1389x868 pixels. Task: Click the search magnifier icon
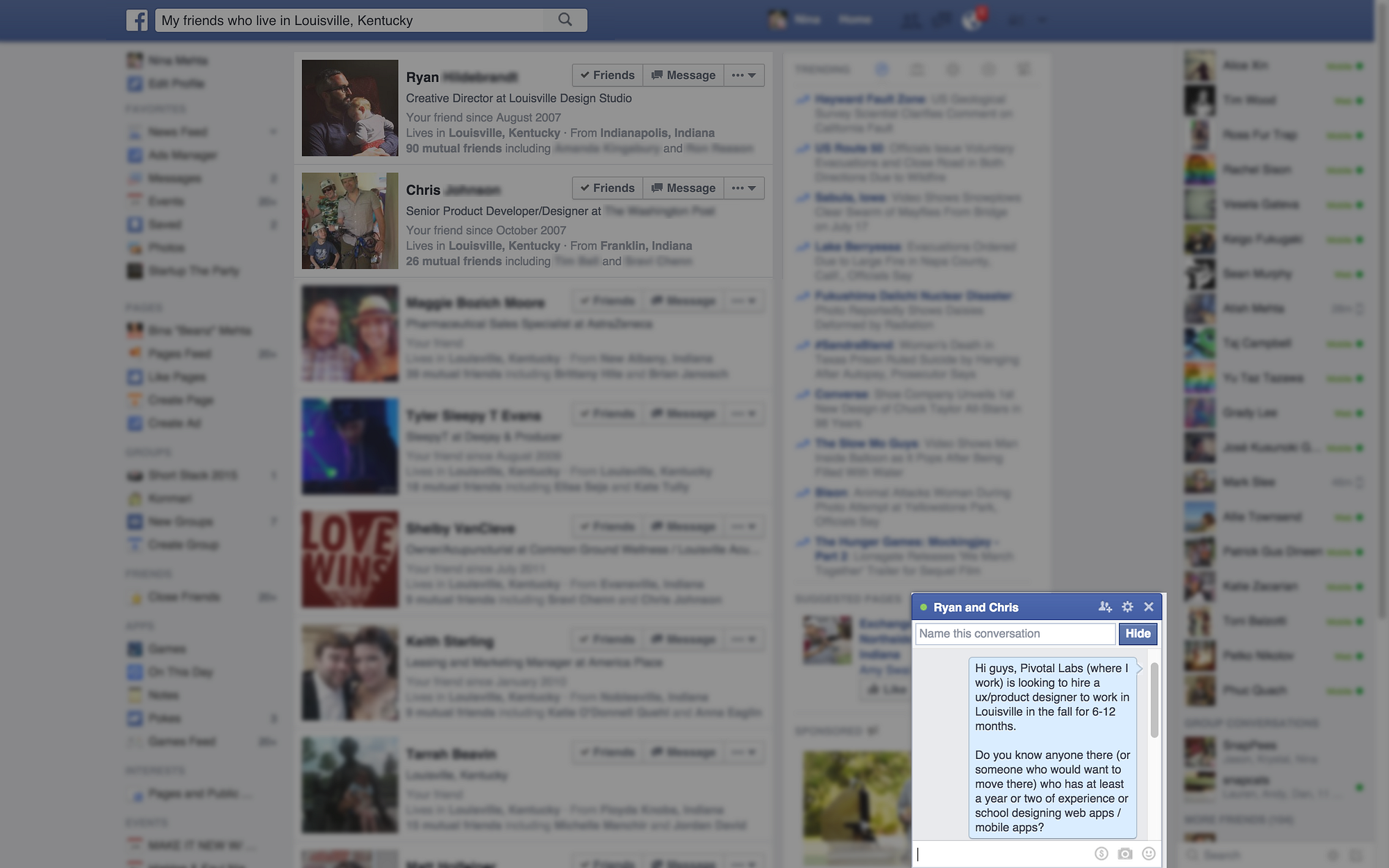(x=565, y=20)
